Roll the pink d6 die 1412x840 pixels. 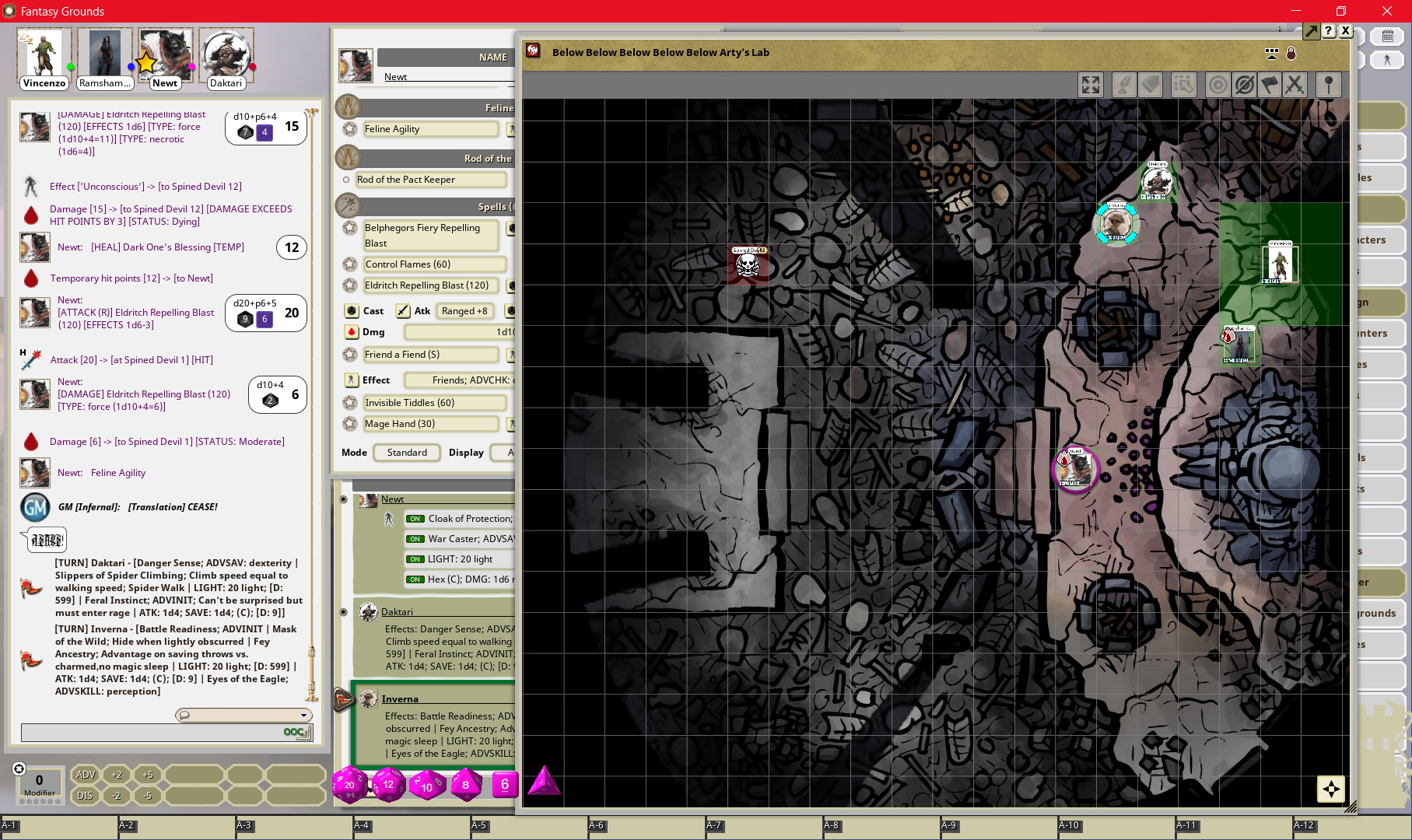tap(505, 785)
